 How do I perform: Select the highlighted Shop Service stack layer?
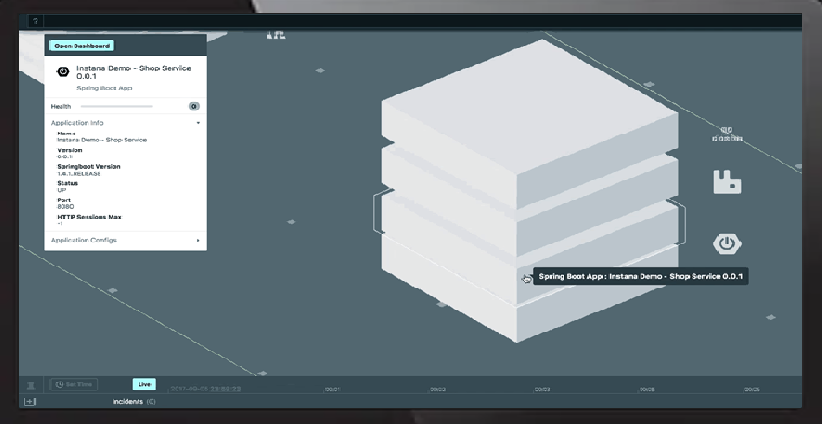(x=528, y=225)
